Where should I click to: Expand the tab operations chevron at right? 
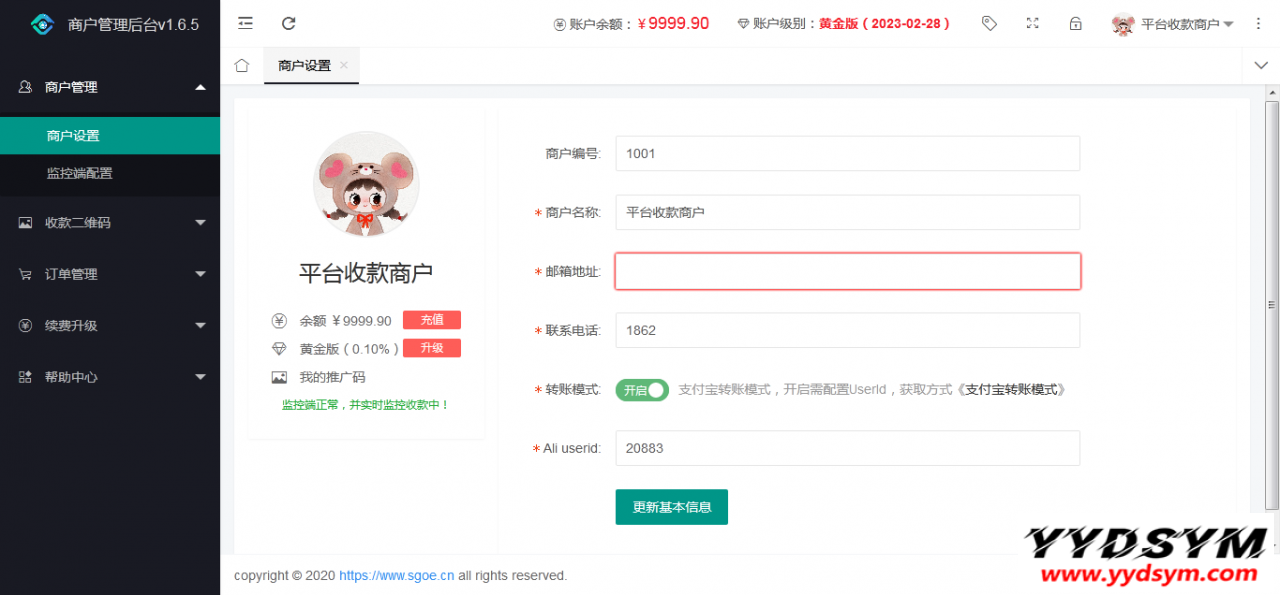pyautogui.click(x=1260, y=66)
